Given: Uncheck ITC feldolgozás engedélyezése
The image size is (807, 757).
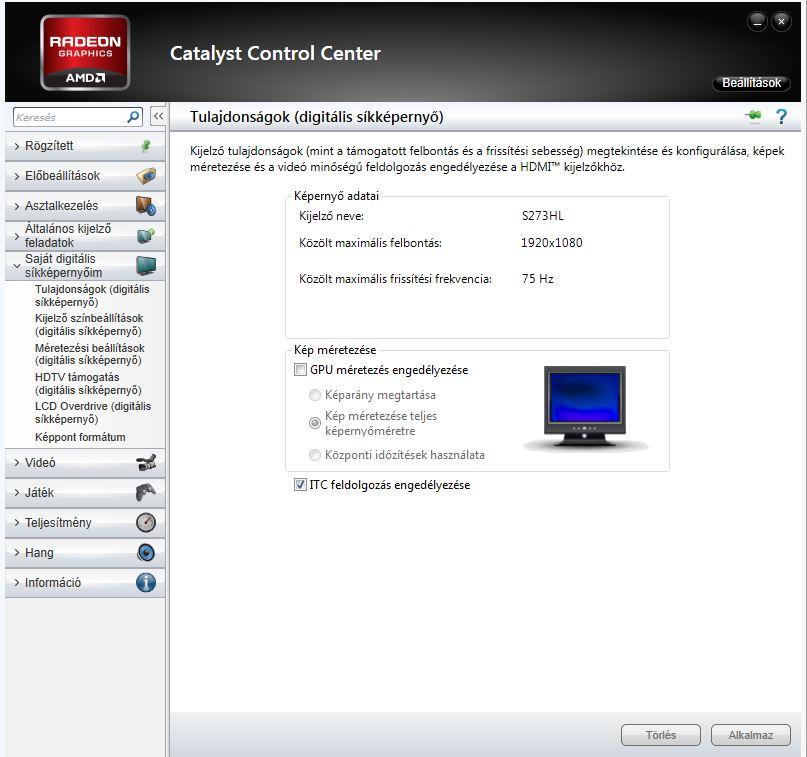Looking at the screenshot, I should point(300,484).
